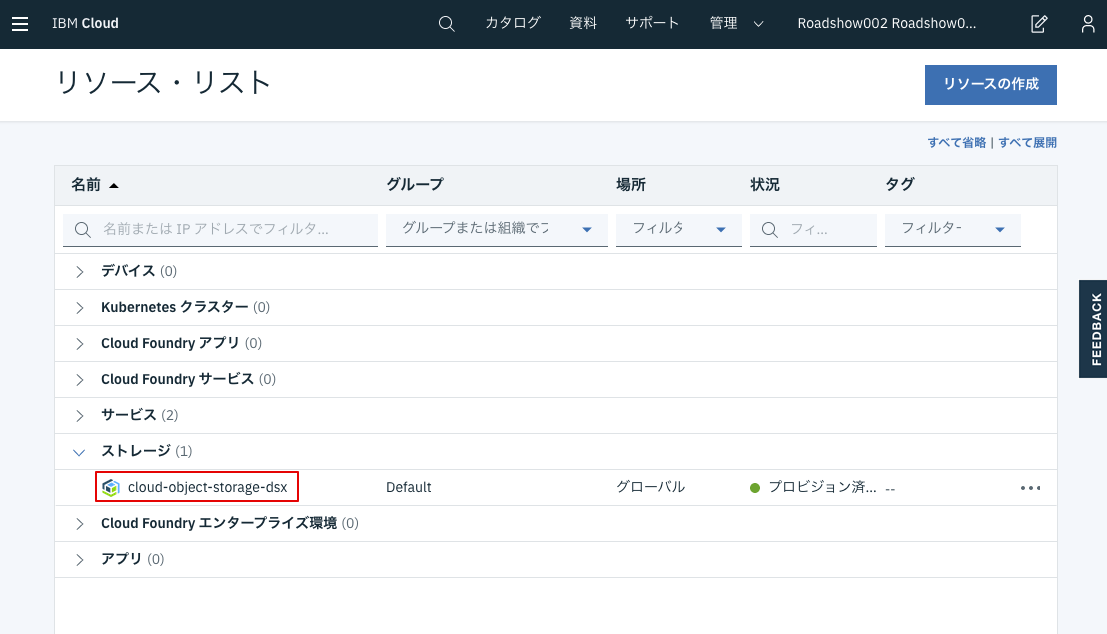The height and width of the screenshot is (634, 1107).
Task: Focus the name or IP address filter field
Action: coord(220,229)
